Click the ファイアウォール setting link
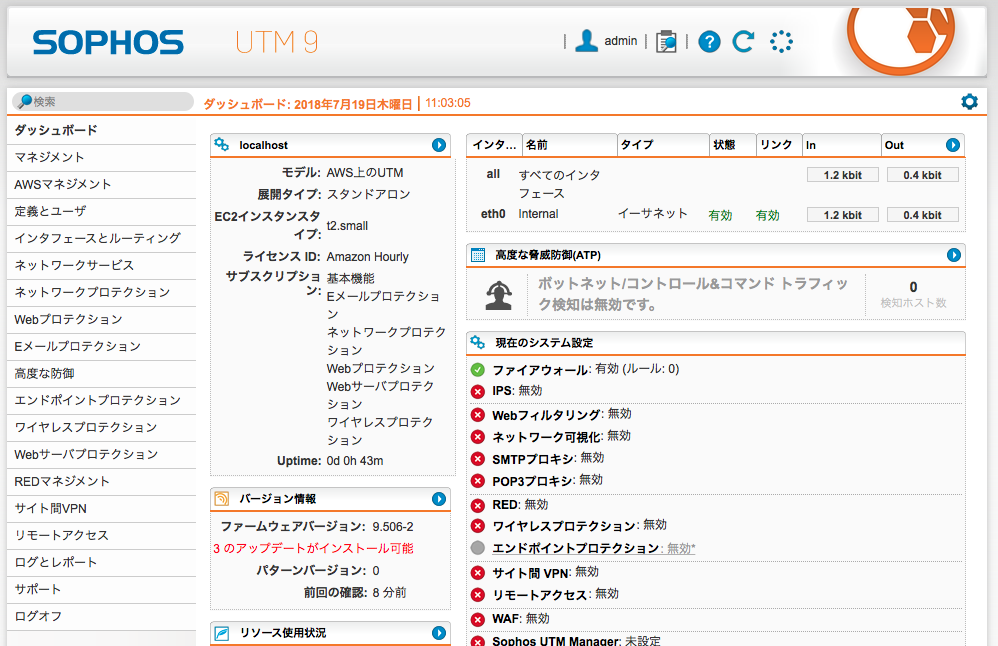This screenshot has width=998, height=646. [x=540, y=370]
